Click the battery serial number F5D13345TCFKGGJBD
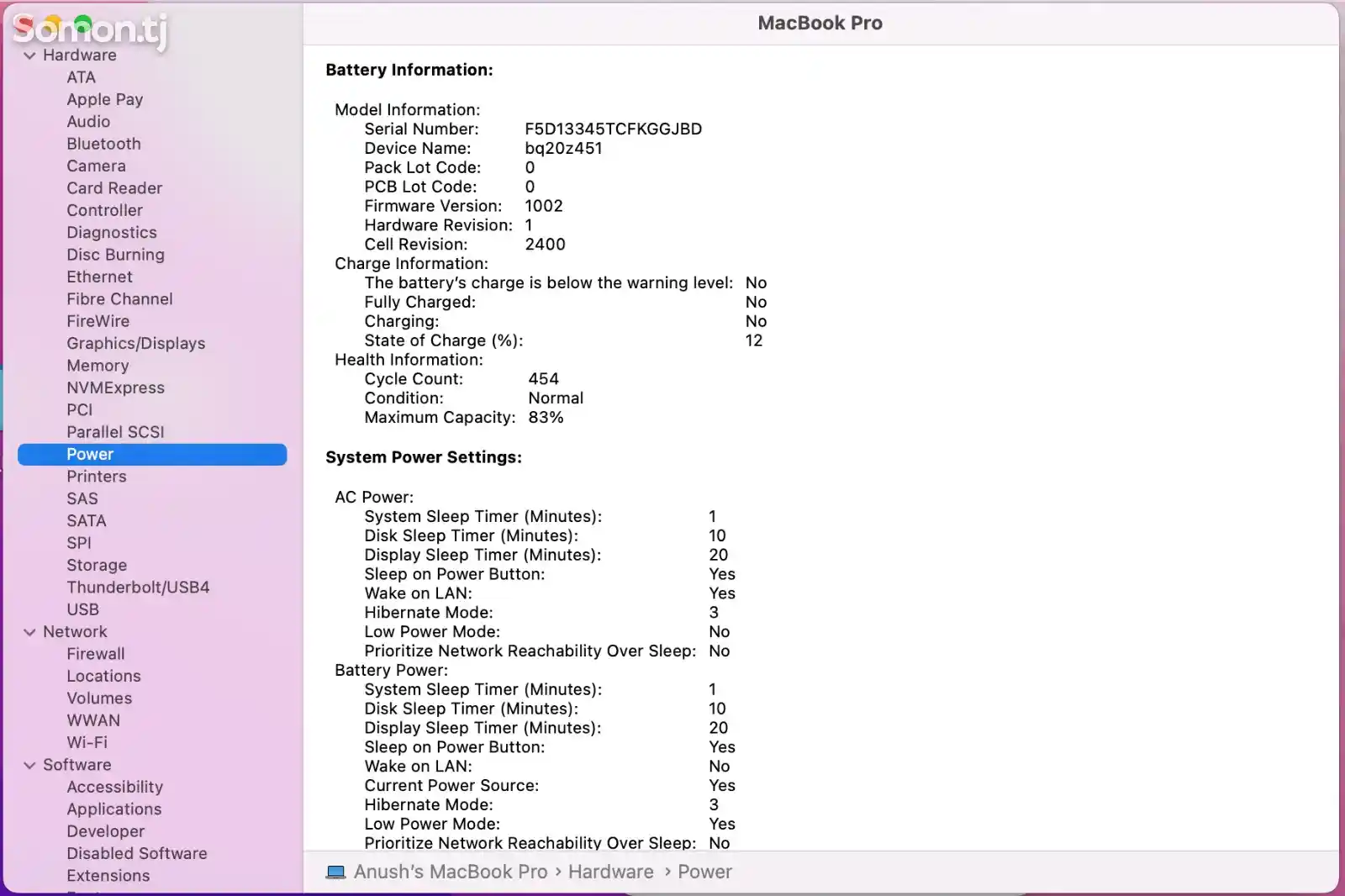 point(613,129)
